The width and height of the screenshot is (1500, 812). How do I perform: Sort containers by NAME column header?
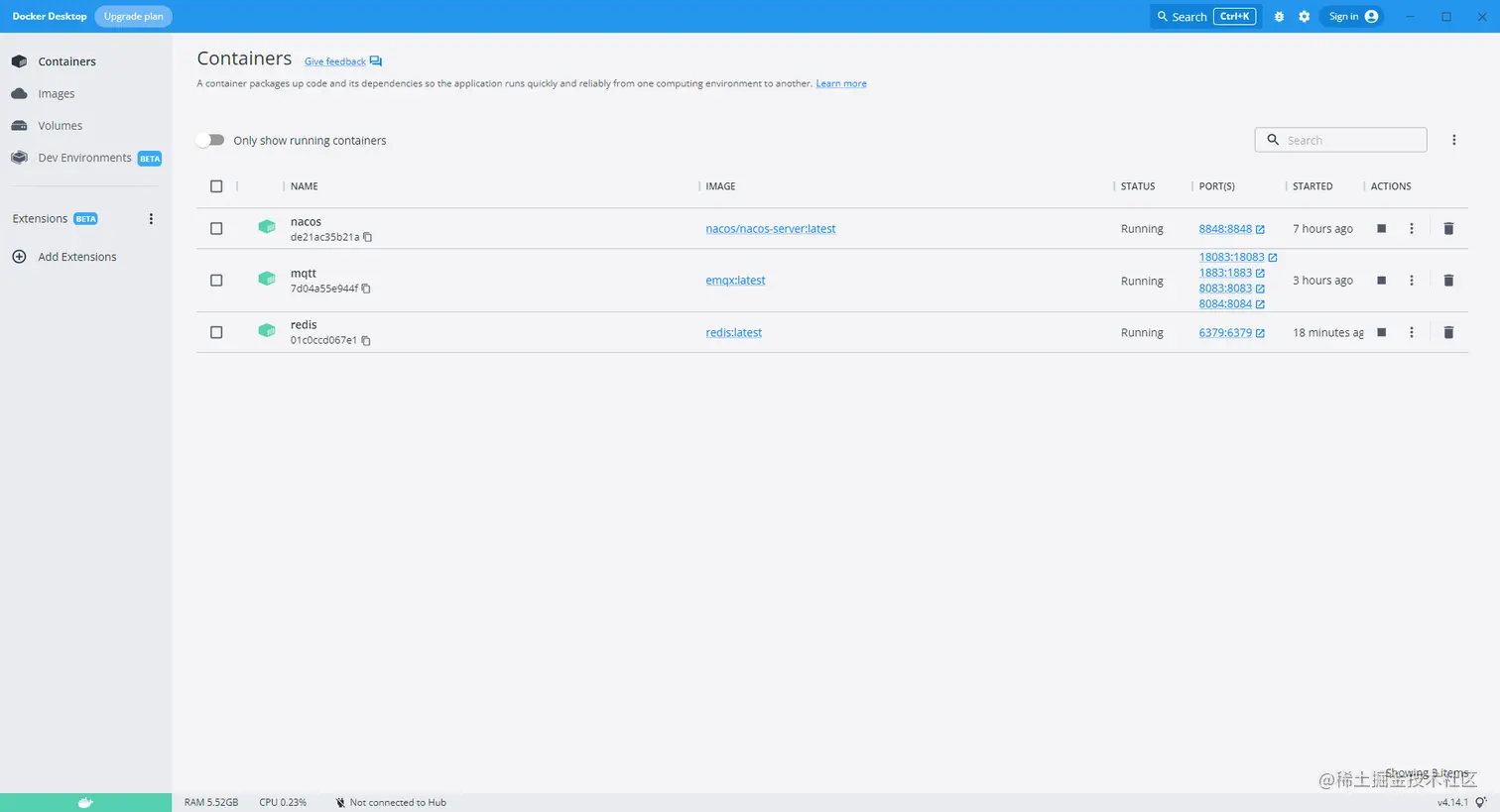pyautogui.click(x=305, y=186)
